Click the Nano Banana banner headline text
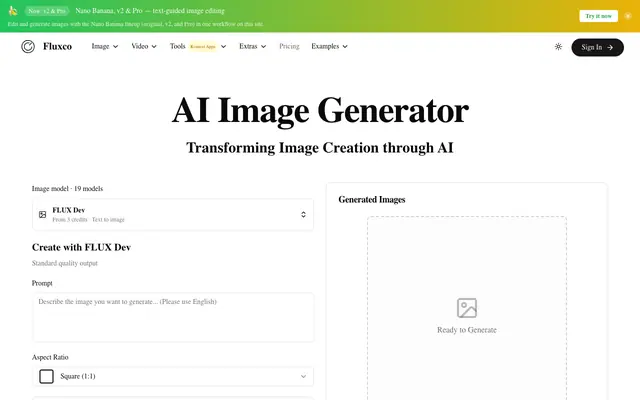This screenshot has width=640, height=400. click(150, 11)
